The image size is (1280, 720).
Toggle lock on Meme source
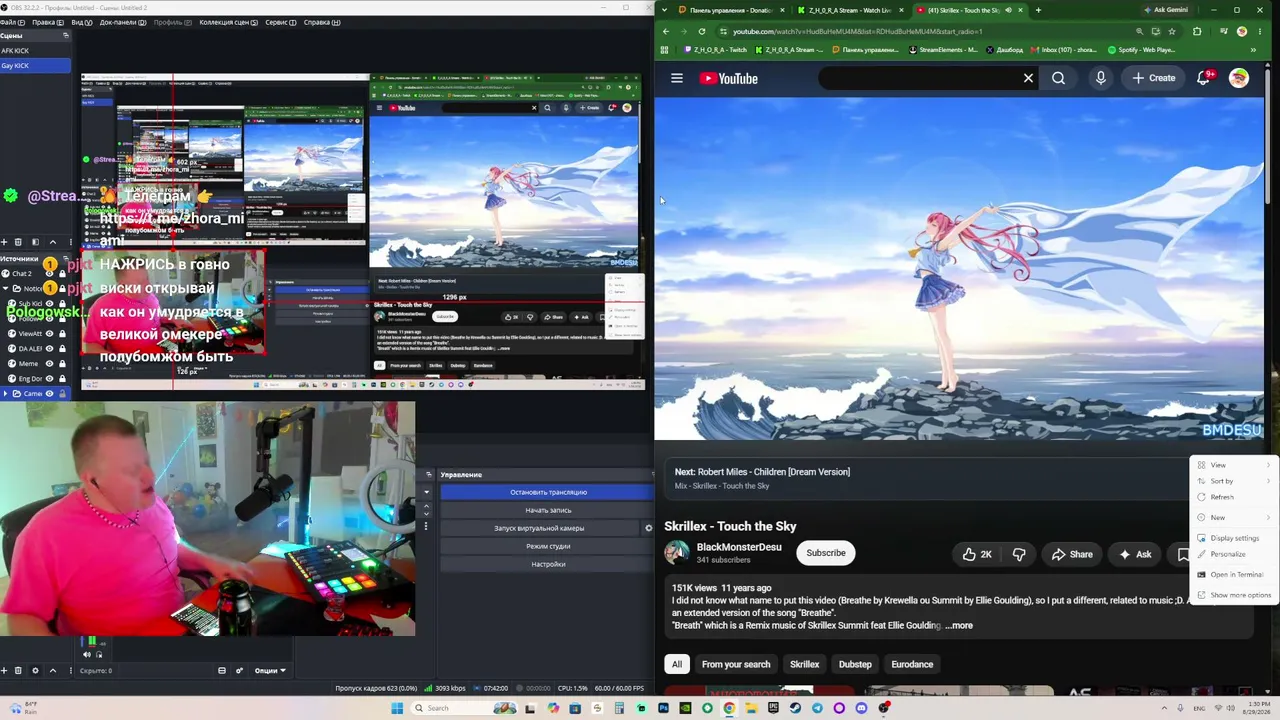[61, 364]
